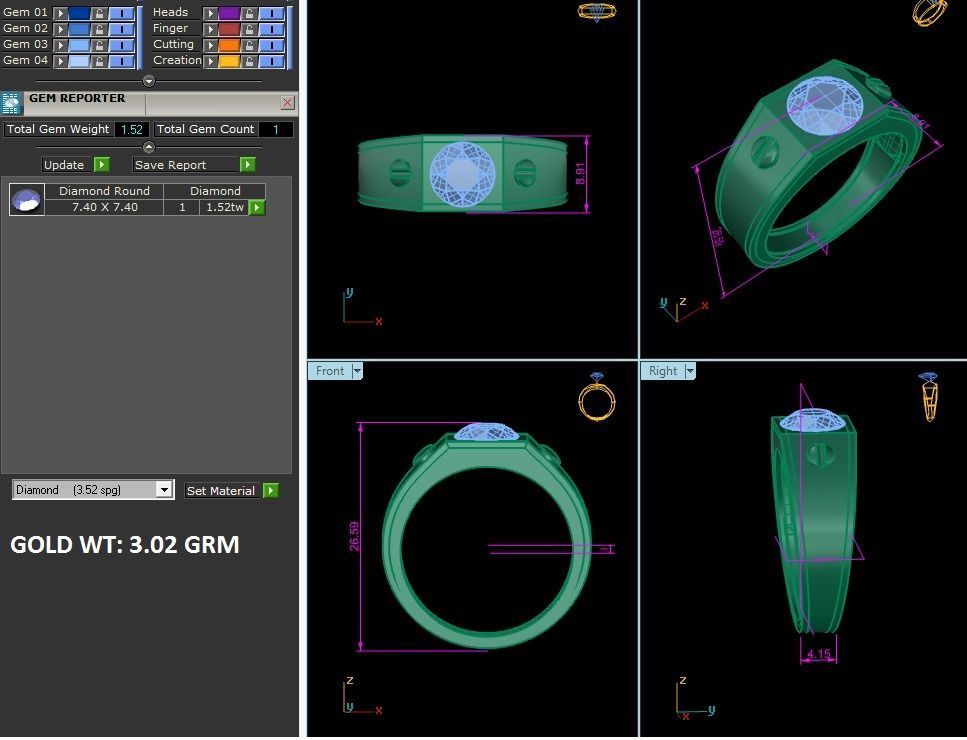Click the green arrow beside 1.52tw

257,207
